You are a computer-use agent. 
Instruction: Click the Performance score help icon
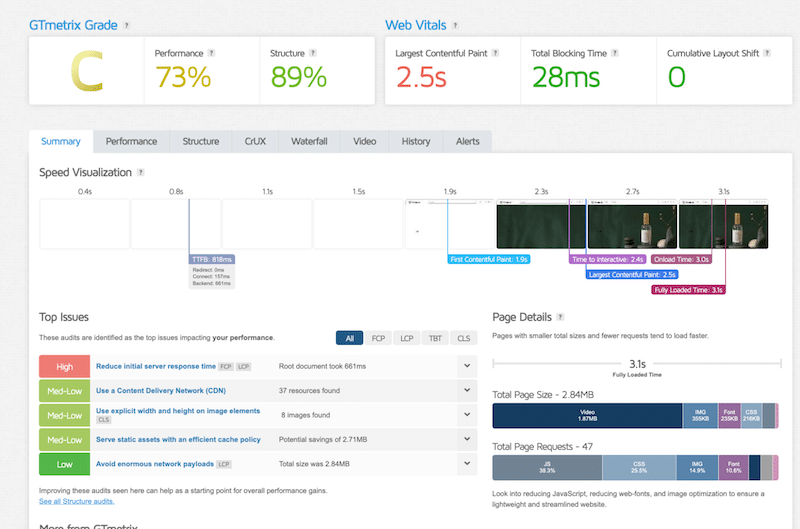(x=212, y=52)
